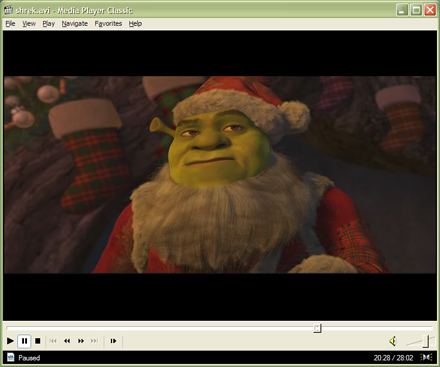Open the View menu
Screen dimensions: 440x367
pos(29,24)
